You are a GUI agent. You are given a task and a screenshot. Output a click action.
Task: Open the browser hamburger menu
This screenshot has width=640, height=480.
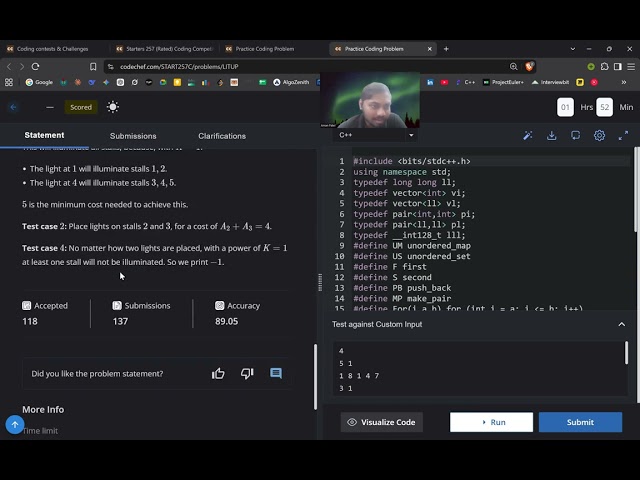(631, 67)
